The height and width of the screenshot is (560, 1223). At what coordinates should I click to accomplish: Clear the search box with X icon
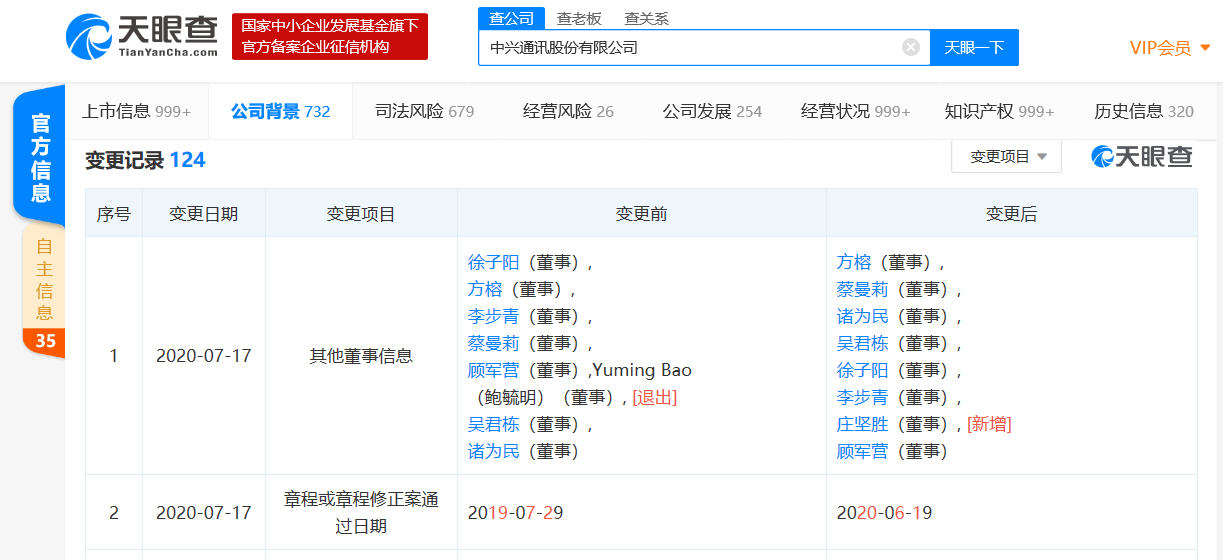point(910,47)
